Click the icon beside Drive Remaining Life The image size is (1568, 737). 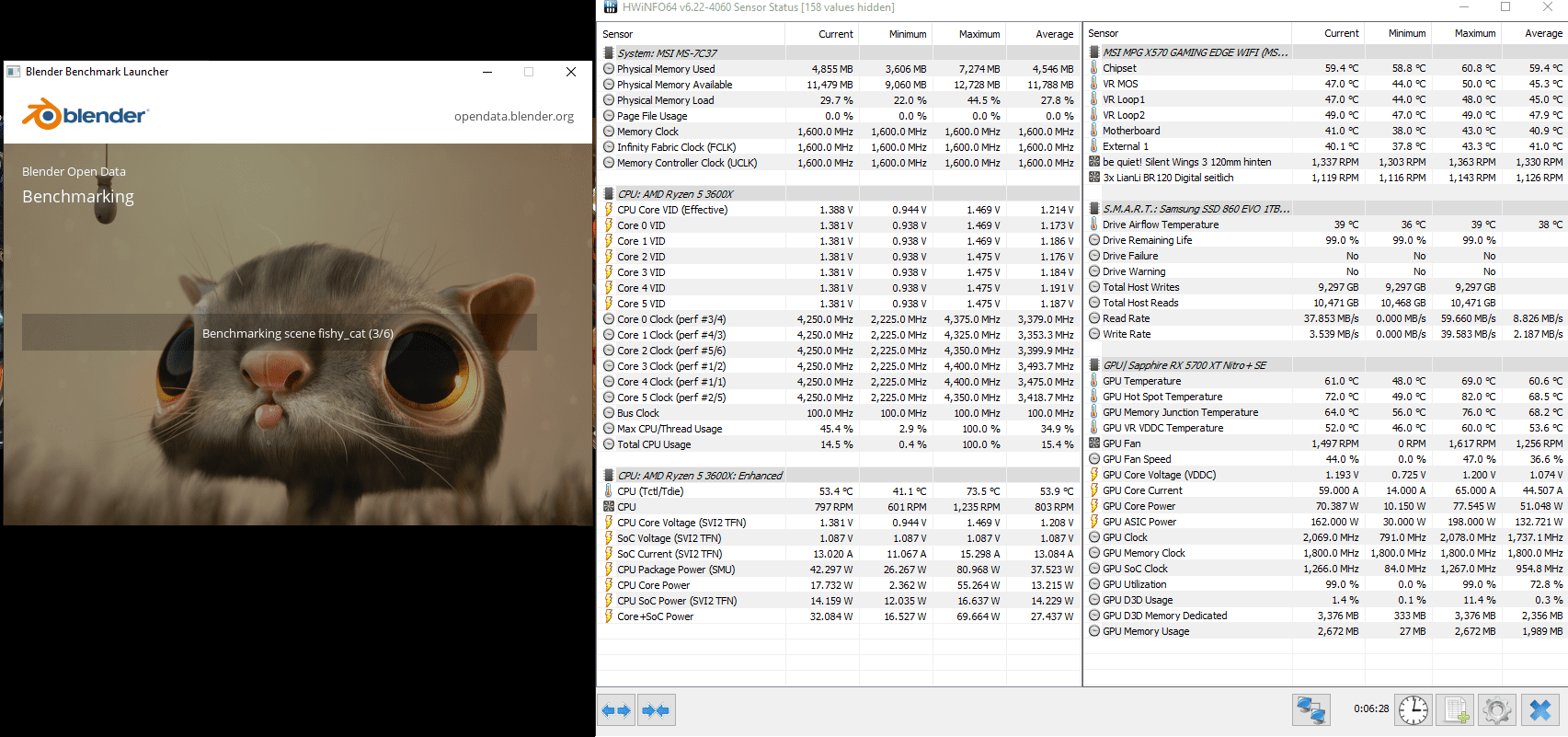pyautogui.click(x=1094, y=240)
